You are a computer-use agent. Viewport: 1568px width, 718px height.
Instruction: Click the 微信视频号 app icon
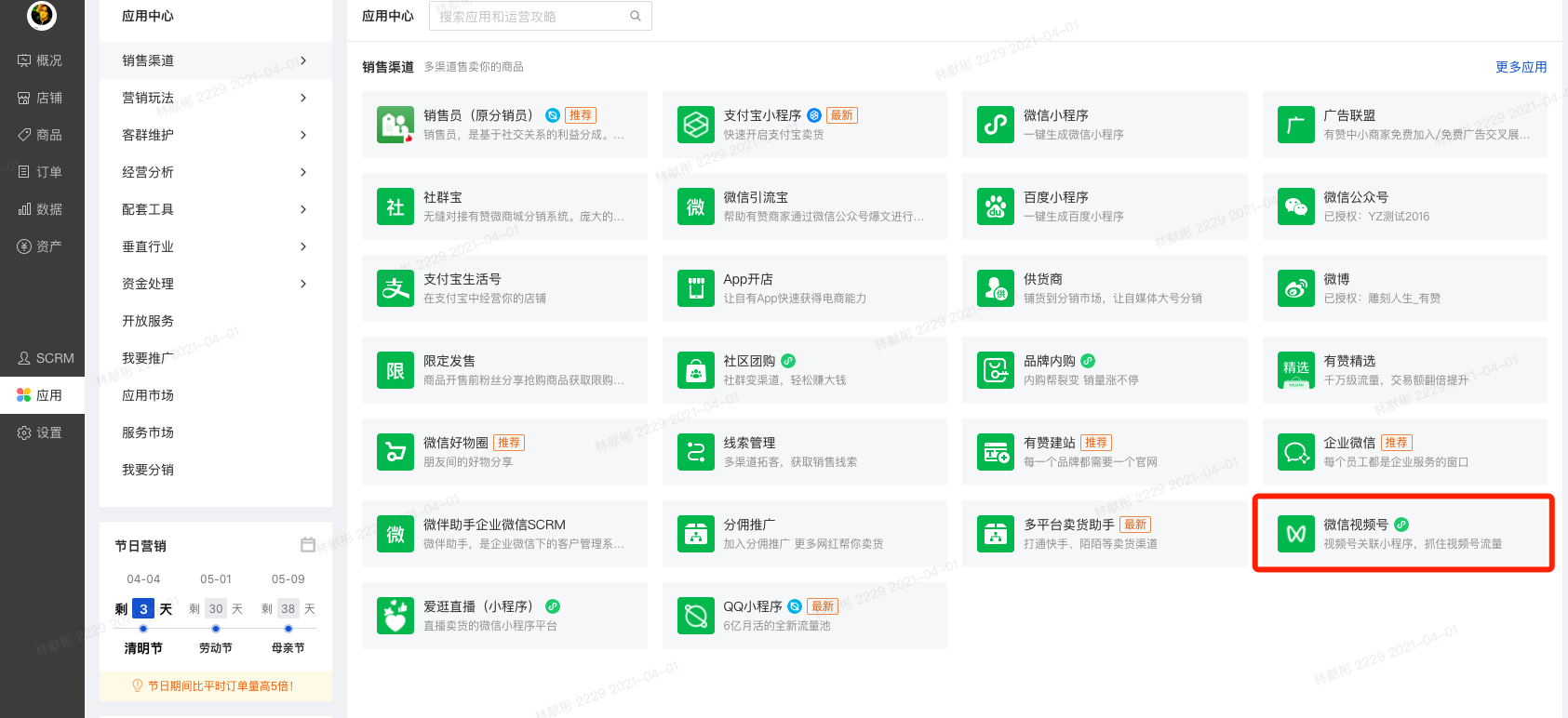(x=1295, y=534)
